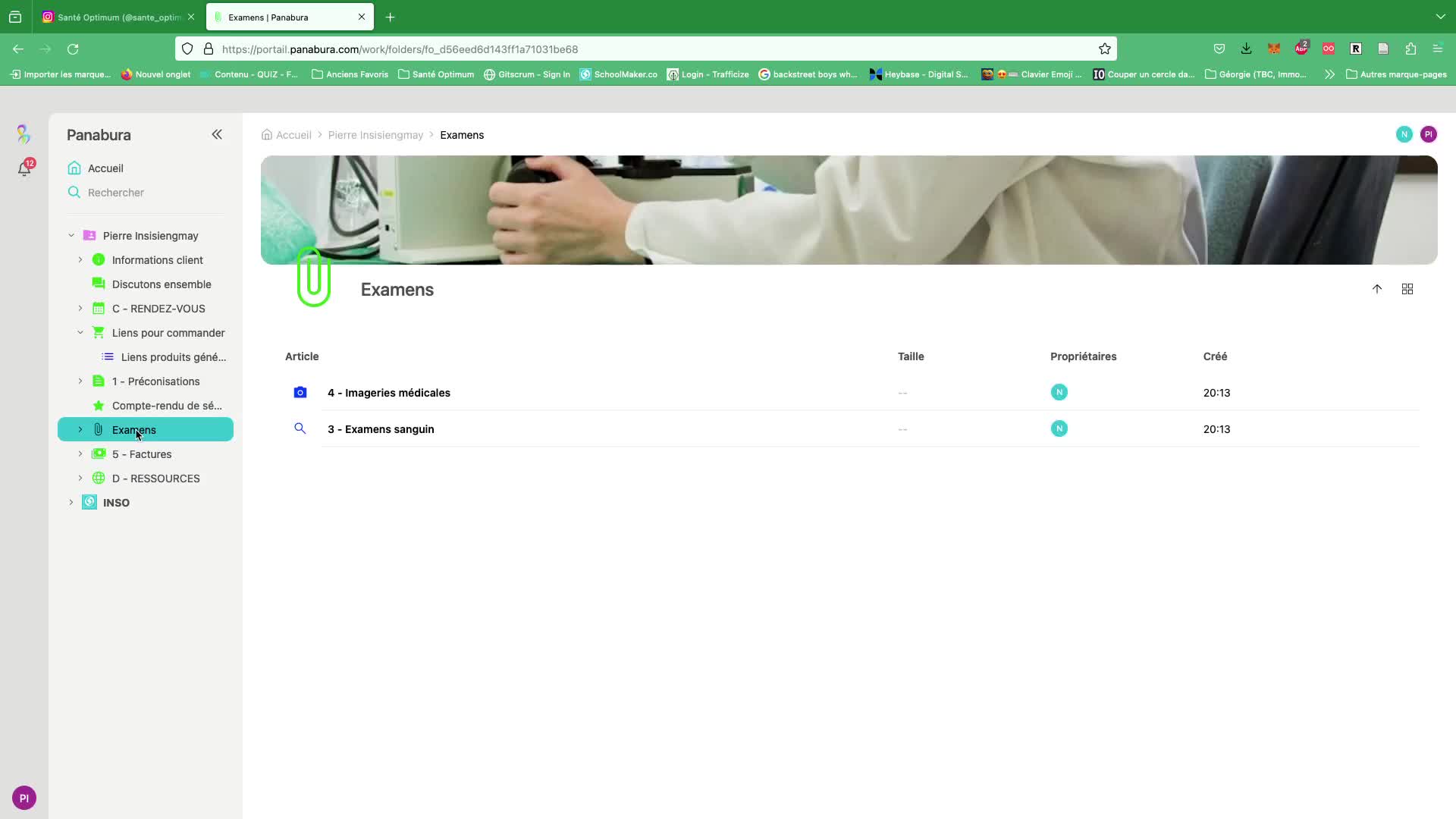Open Gitscrum - Sign In bookmark
1456x819 pixels.
coord(527,74)
